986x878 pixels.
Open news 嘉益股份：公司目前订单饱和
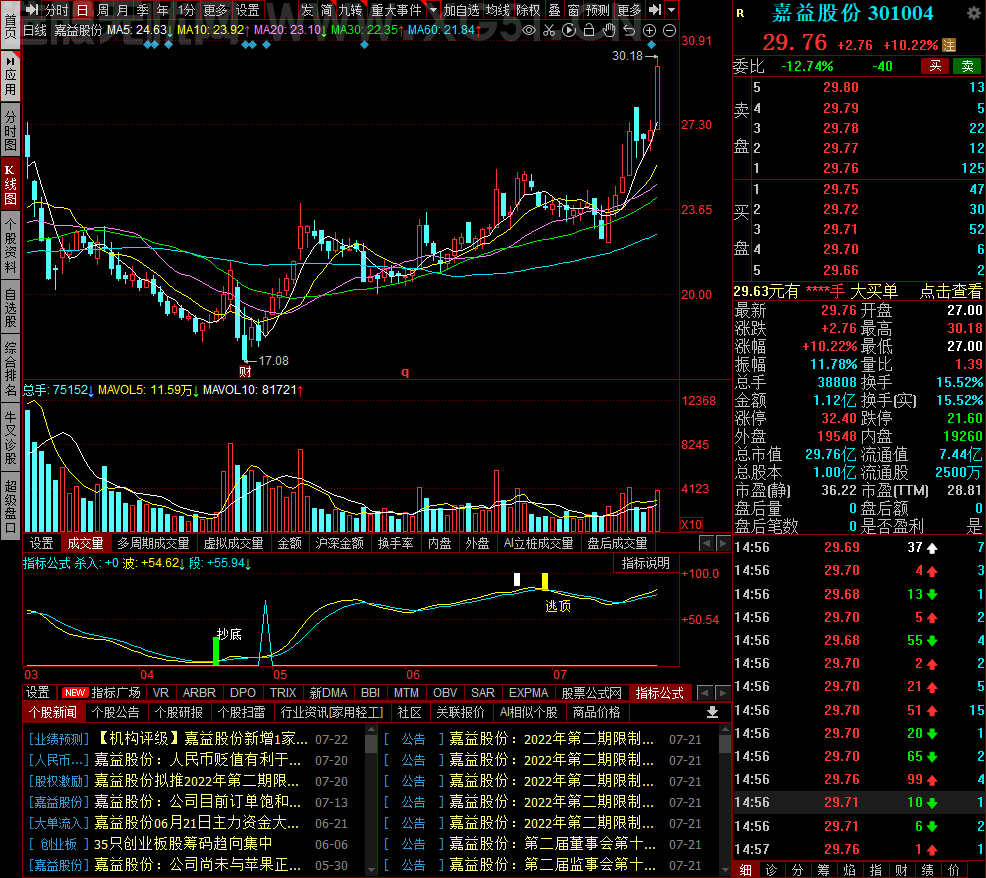(x=197, y=802)
